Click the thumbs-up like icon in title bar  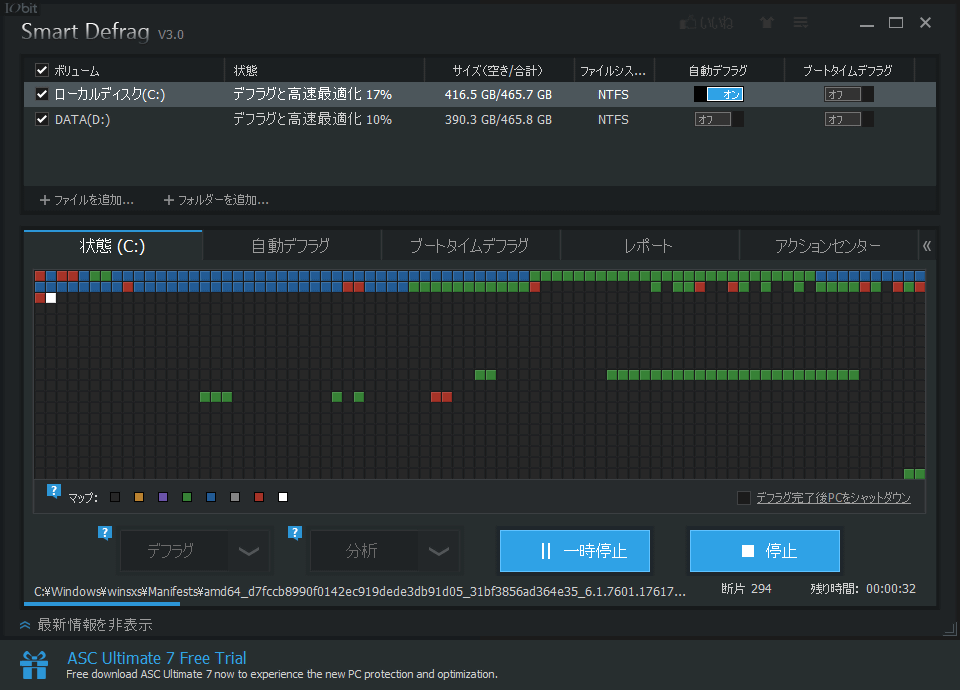pyautogui.click(x=688, y=23)
